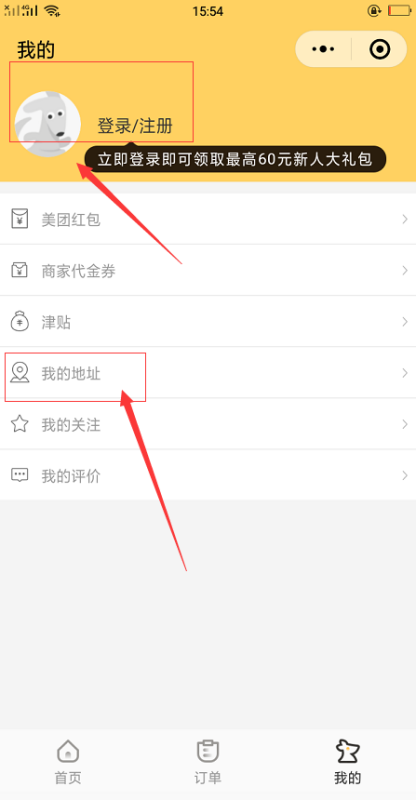Tap the 我的关注 star icon
The height and width of the screenshot is (800, 416).
(19, 424)
